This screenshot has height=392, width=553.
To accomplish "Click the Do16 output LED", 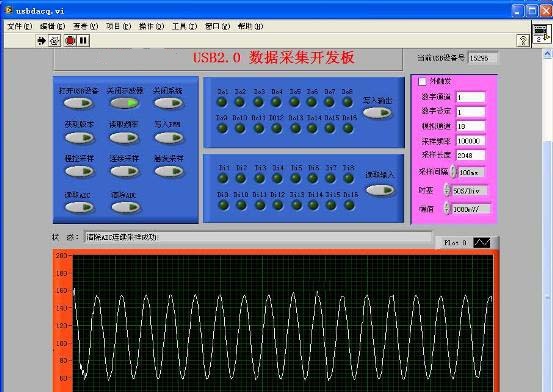I will (x=348, y=128).
